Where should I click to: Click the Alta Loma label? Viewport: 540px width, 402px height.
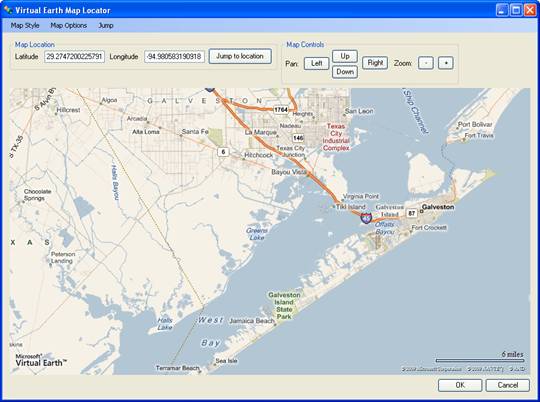pyautogui.click(x=146, y=132)
